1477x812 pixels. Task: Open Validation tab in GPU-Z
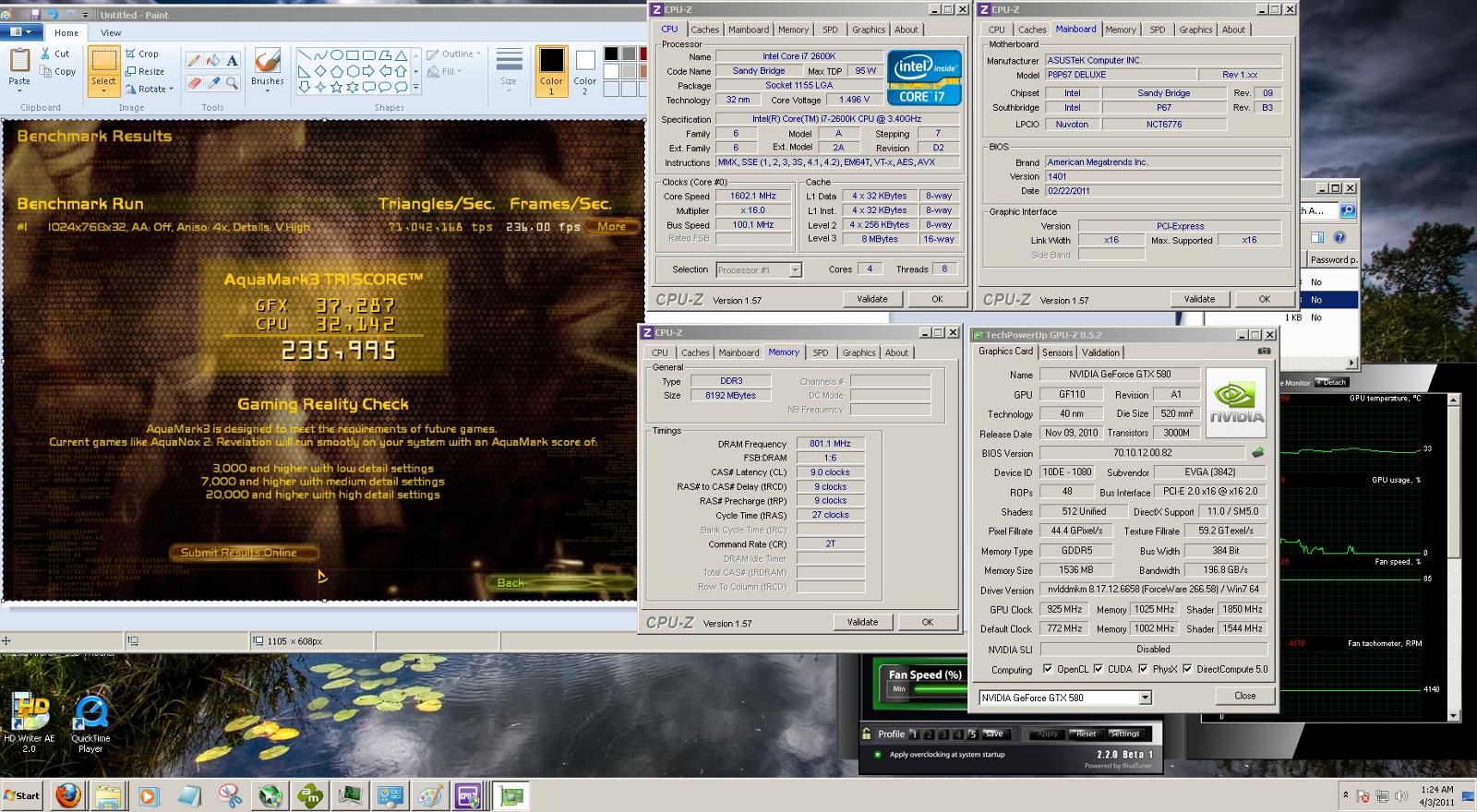pos(1100,352)
